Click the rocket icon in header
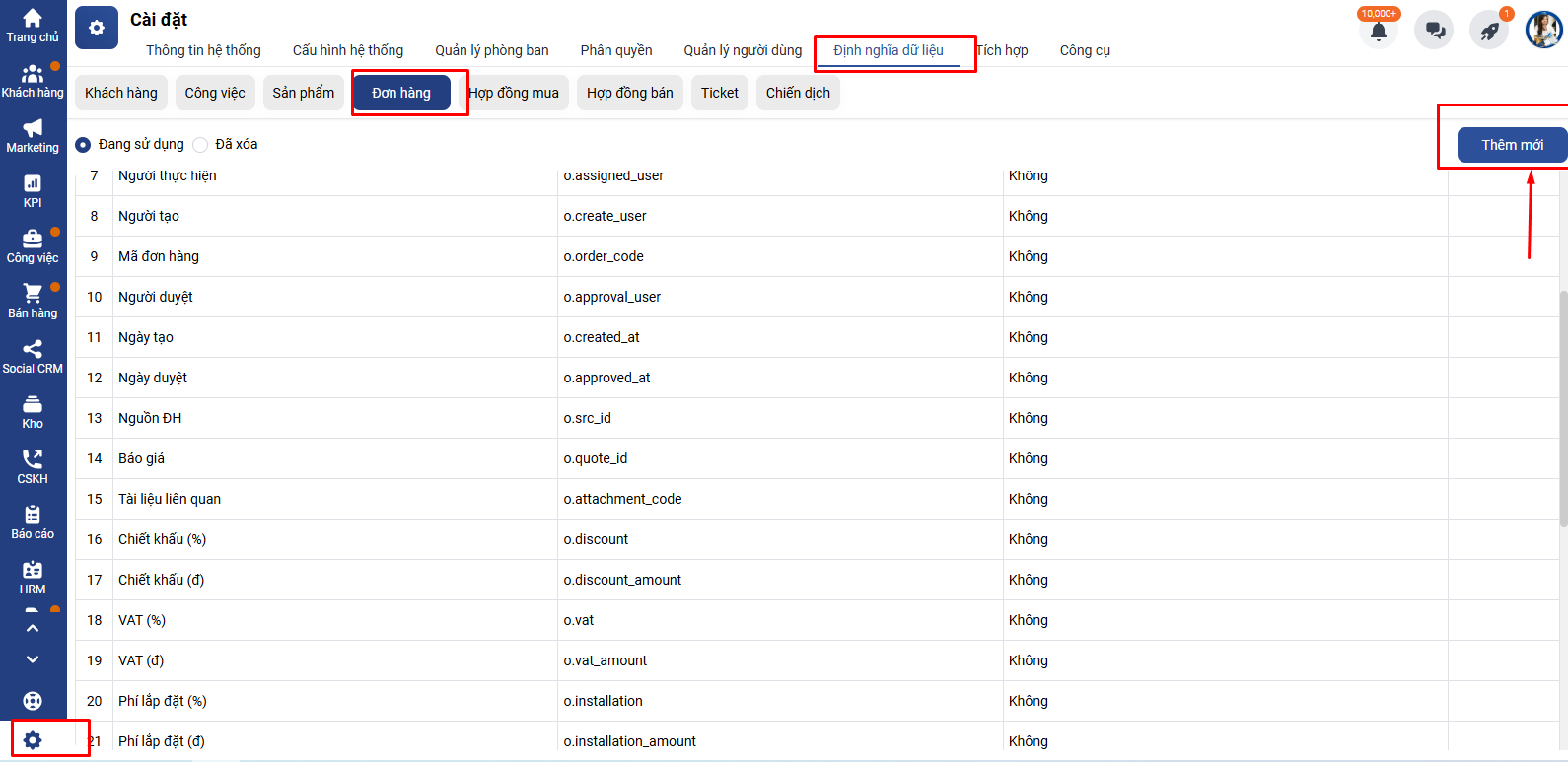The width and height of the screenshot is (1568, 762). 1489,32
